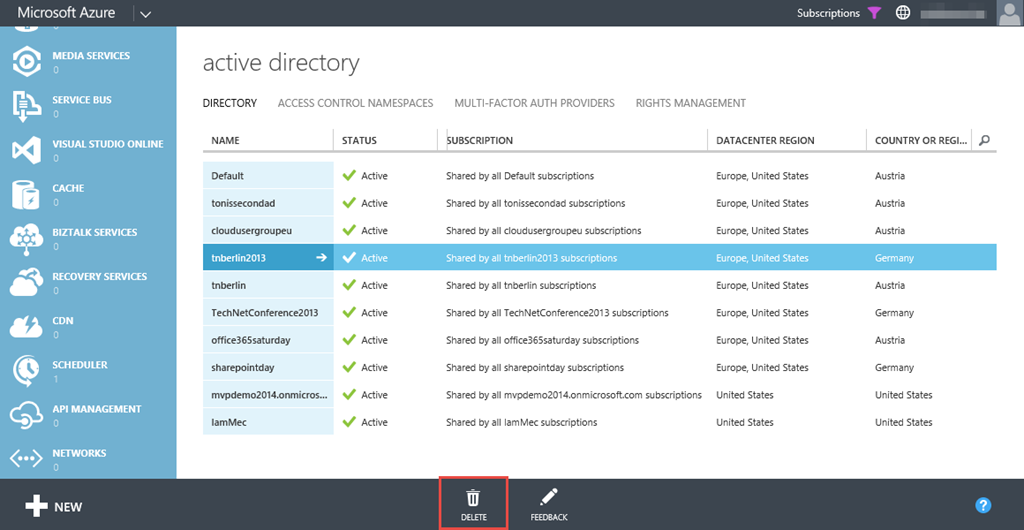The width and height of the screenshot is (1024, 530).
Task: Switch to Access Control Namespaces tab
Action: tap(355, 103)
